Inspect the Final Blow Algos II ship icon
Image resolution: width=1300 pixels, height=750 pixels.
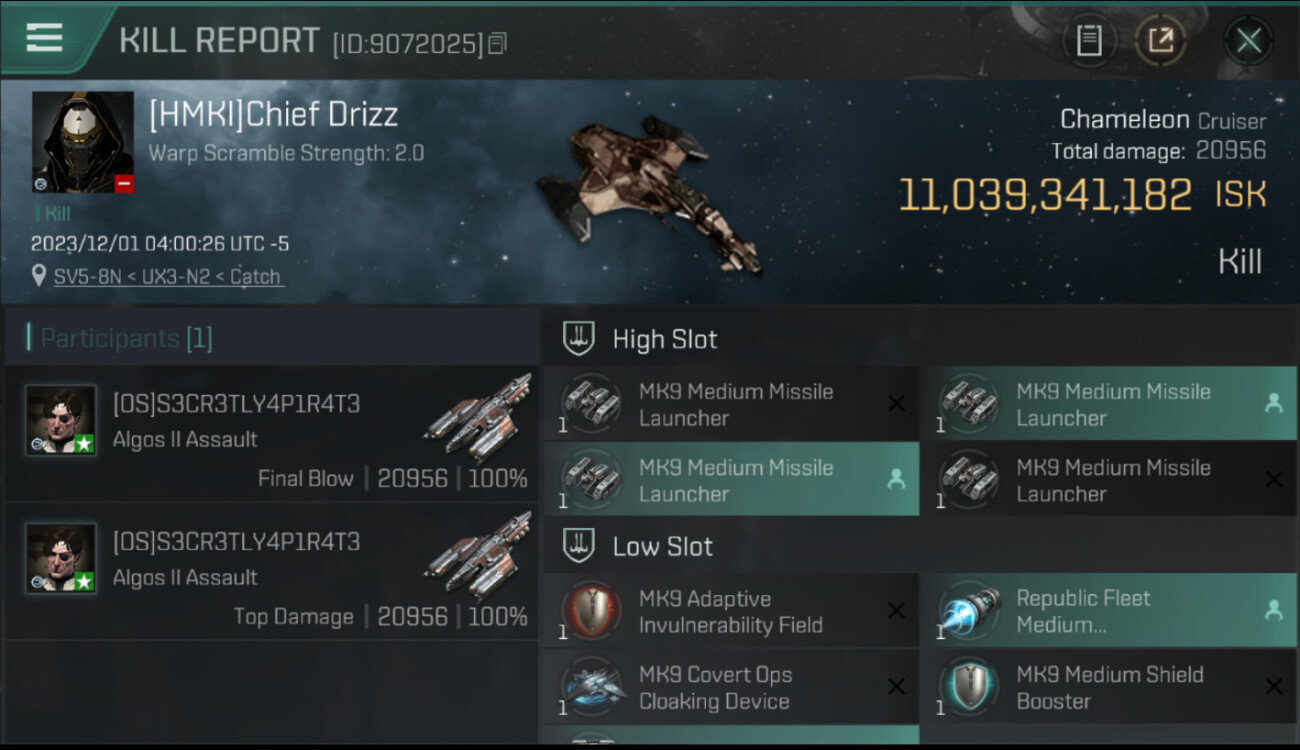click(479, 418)
